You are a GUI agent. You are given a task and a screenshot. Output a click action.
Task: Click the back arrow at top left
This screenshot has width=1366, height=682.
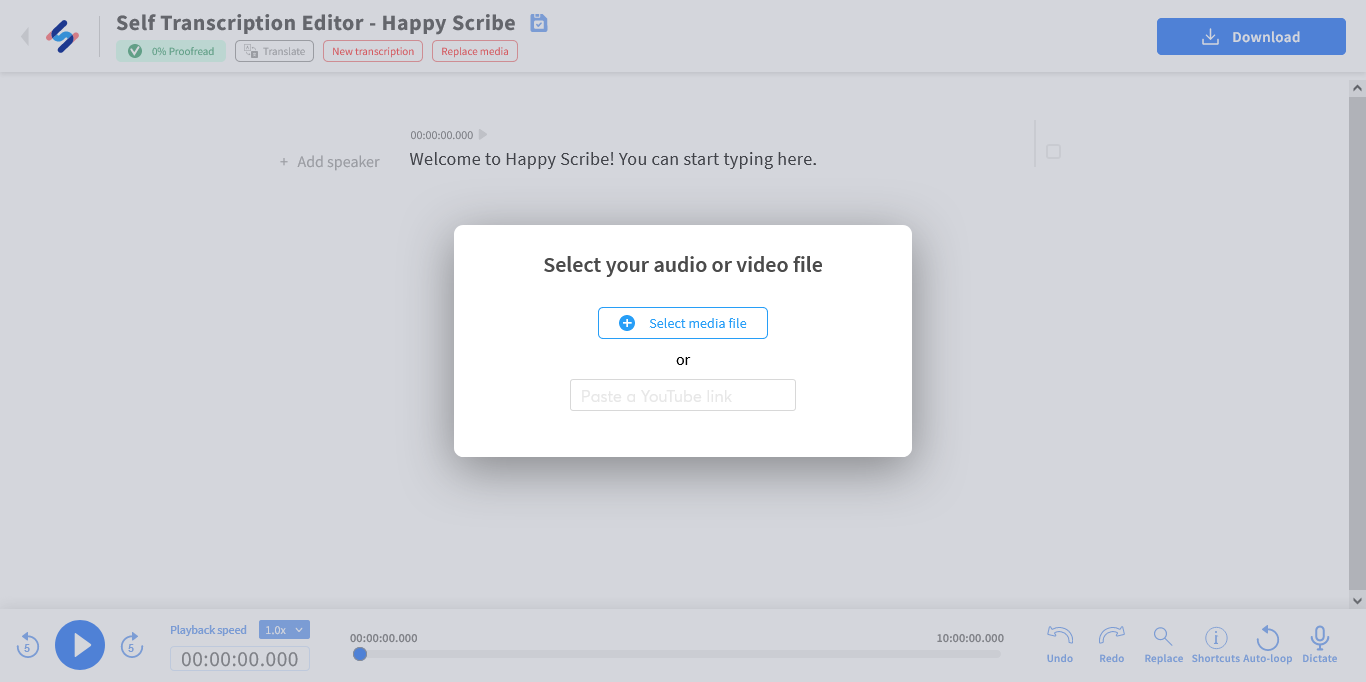(25, 37)
